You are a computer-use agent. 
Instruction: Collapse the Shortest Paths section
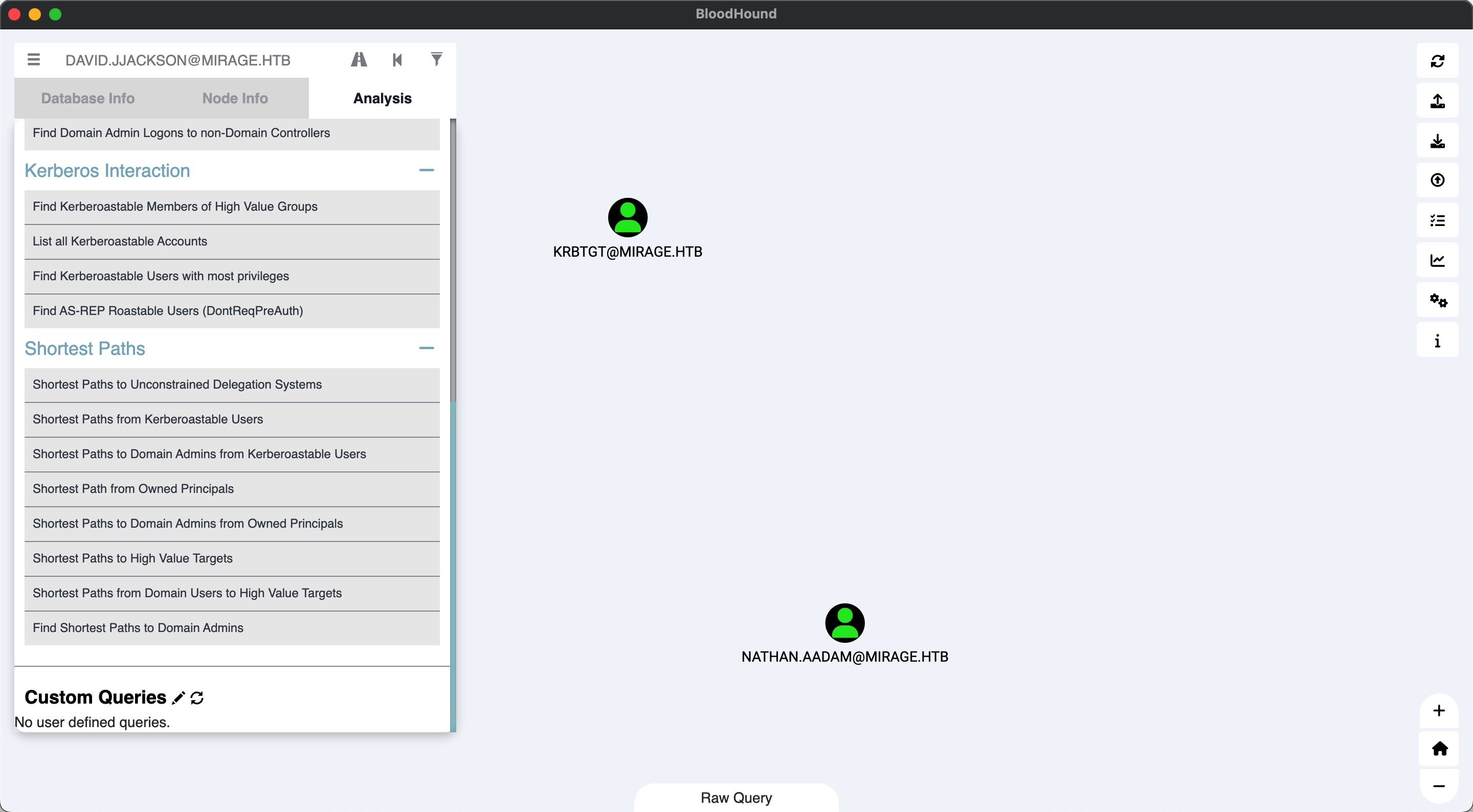[426, 348]
